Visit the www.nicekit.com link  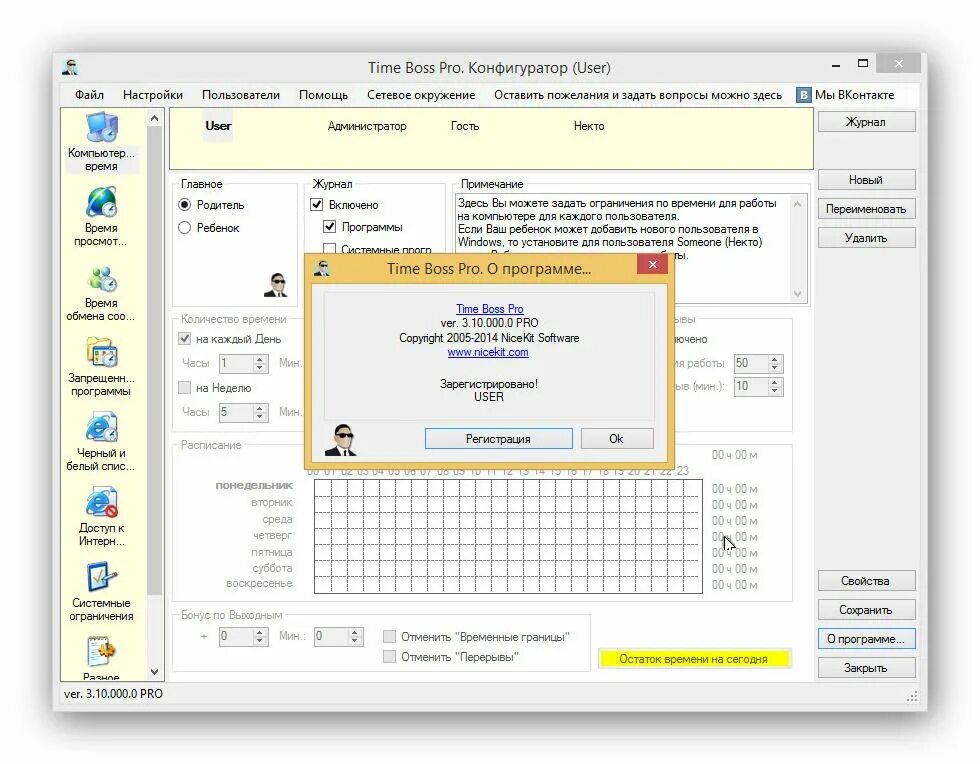(488, 352)
